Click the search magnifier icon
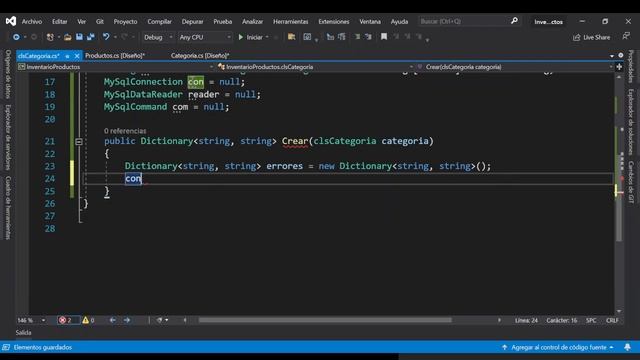 tap(514, 21)
